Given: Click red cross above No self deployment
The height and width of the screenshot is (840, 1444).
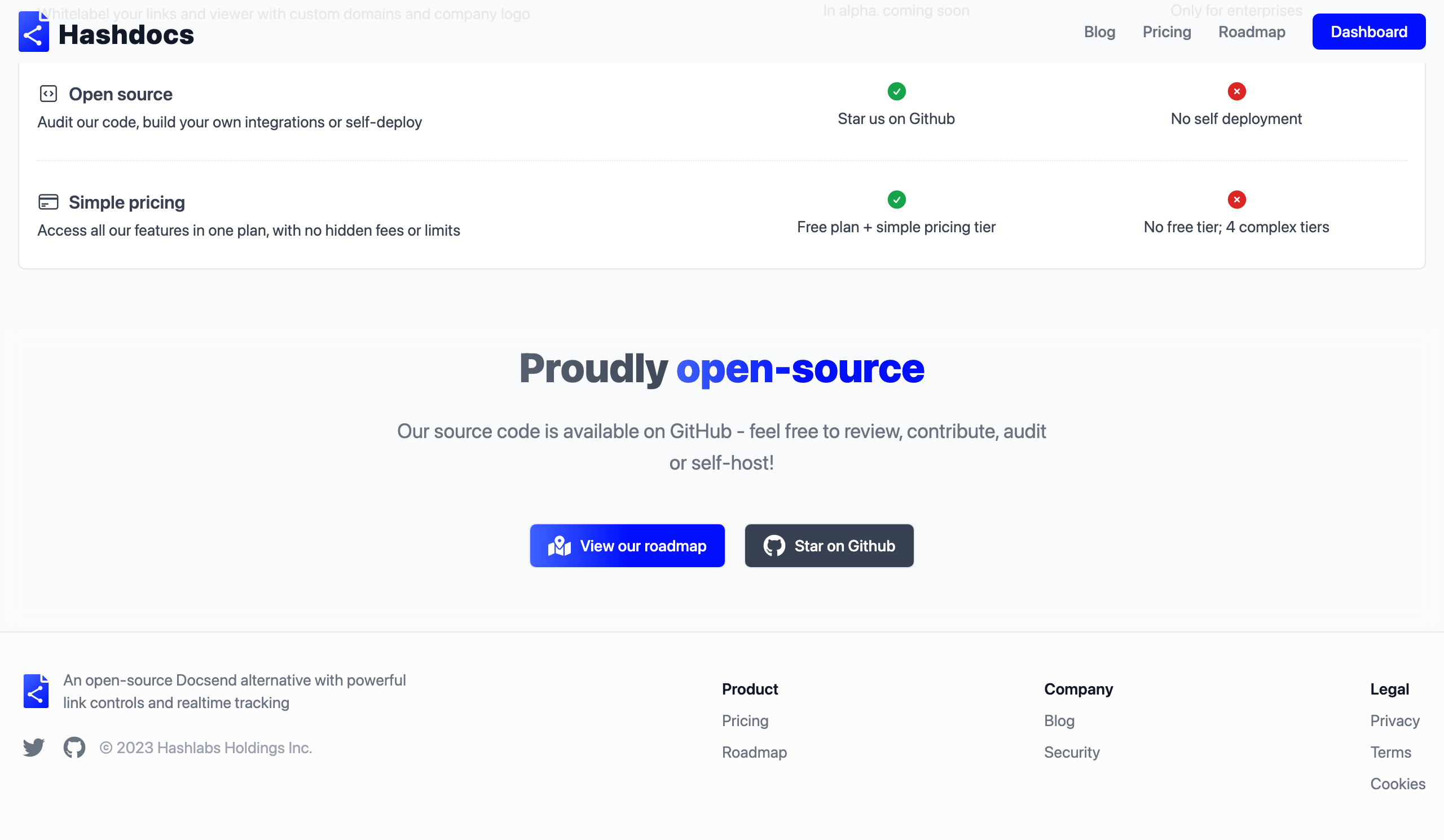Looking at the screenshot, I should 1236,92.
